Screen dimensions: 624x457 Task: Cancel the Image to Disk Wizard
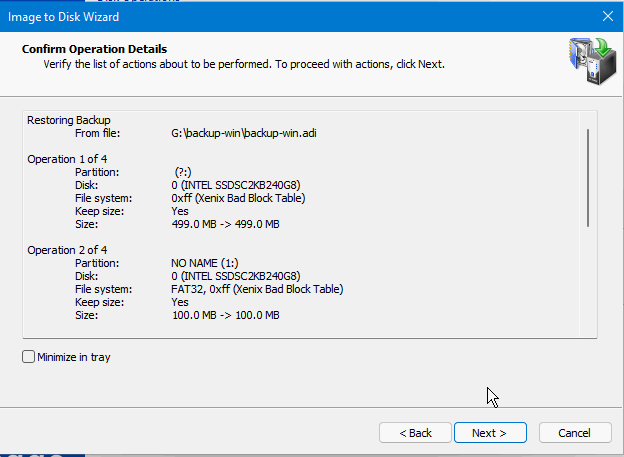575,433
